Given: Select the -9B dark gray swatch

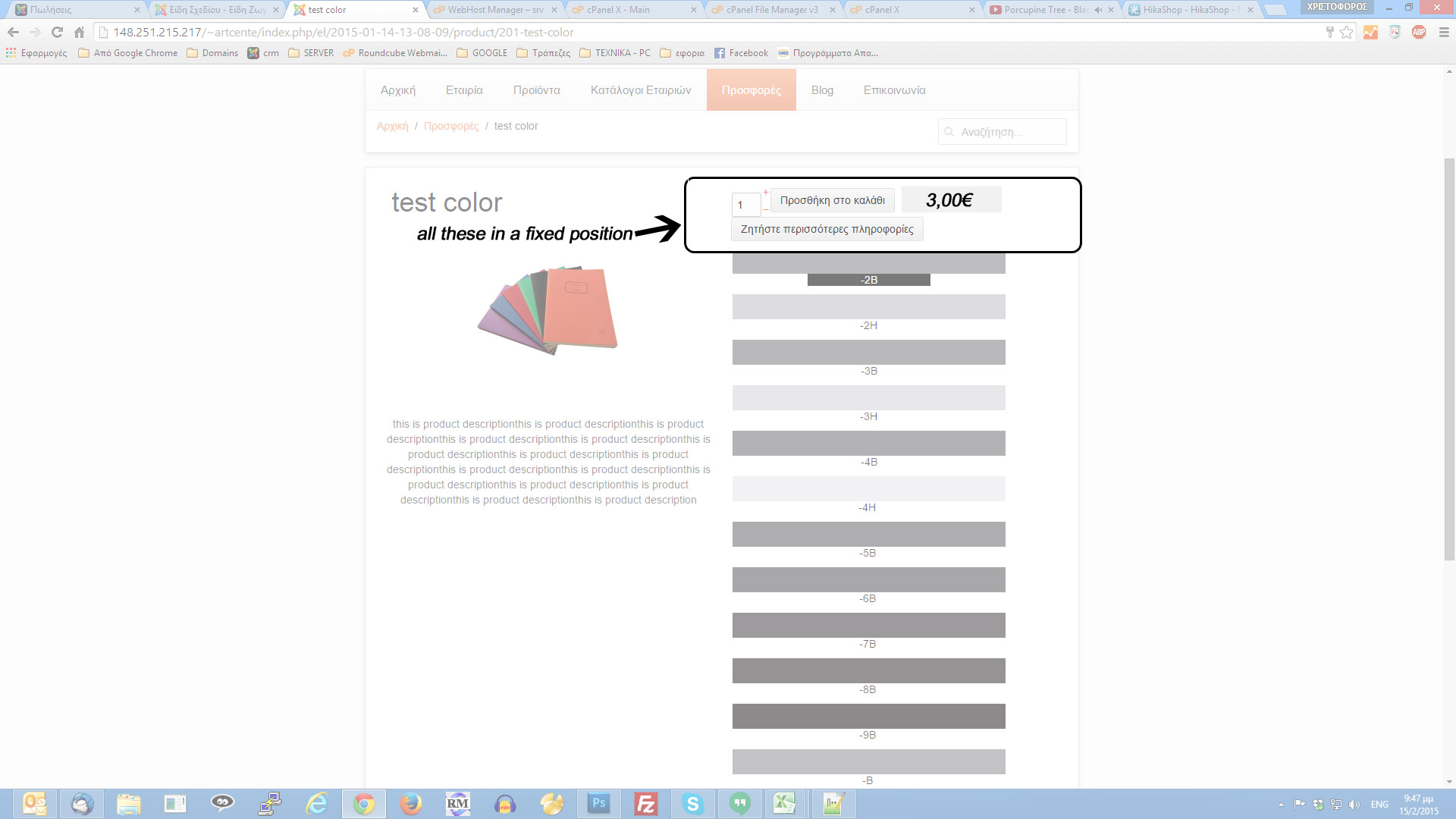Looking at the screenshot, I should pos(868,716).
